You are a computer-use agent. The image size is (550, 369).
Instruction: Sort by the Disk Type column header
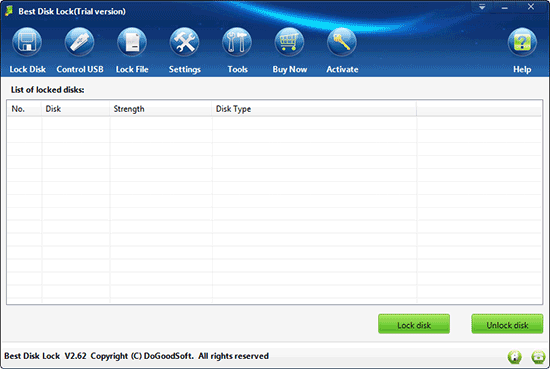(x=314, y=109)
